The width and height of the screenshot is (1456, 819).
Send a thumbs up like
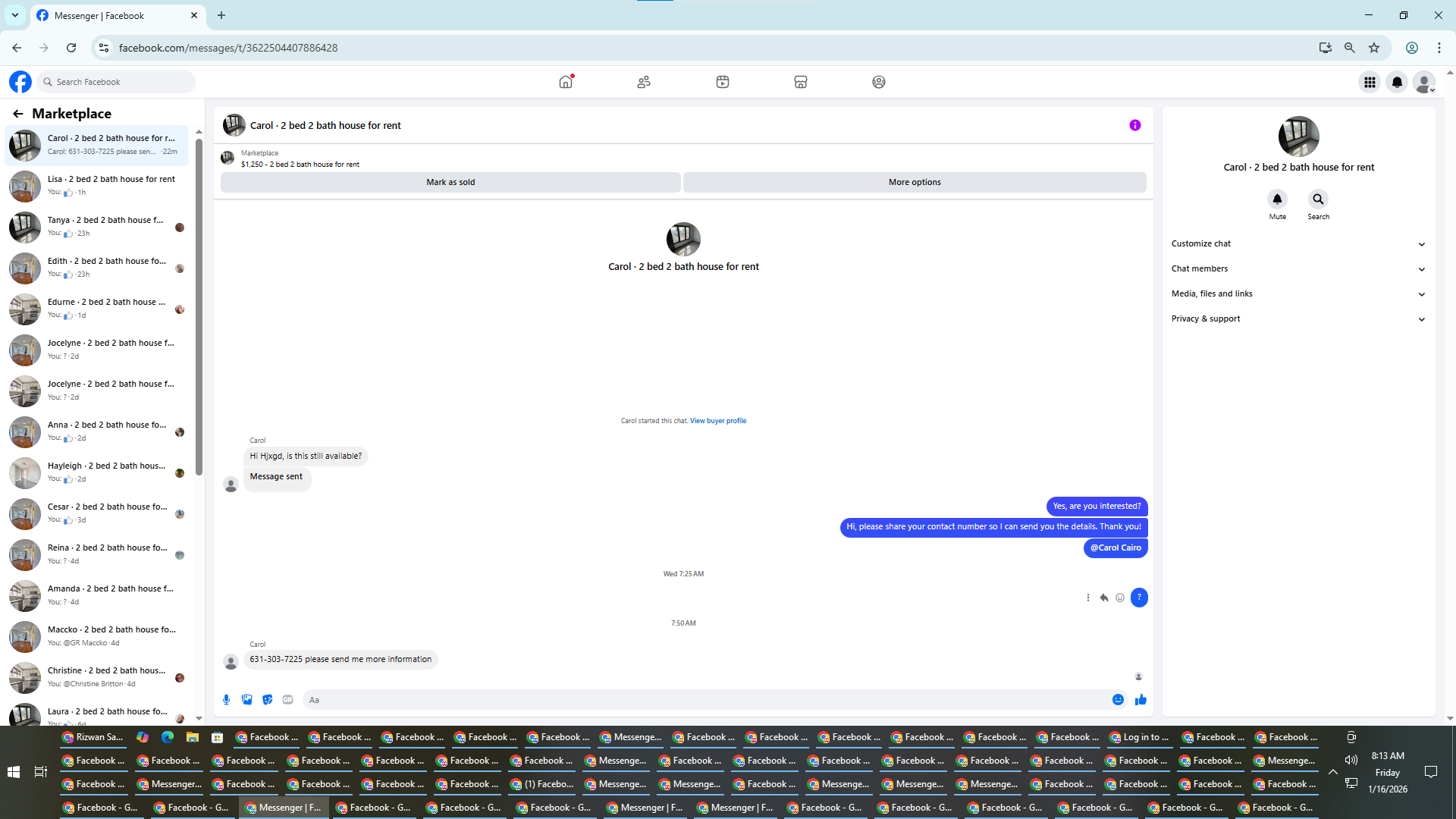(x=1141, y=700)
